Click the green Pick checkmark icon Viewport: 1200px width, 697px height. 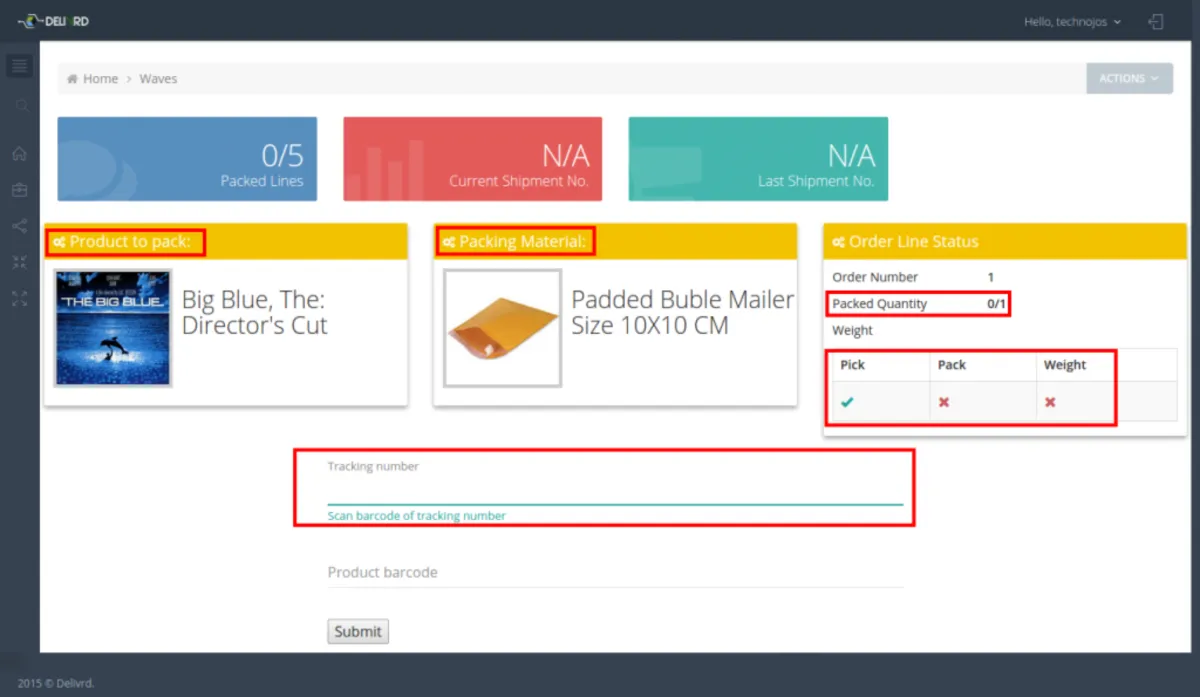coord(847,402)
